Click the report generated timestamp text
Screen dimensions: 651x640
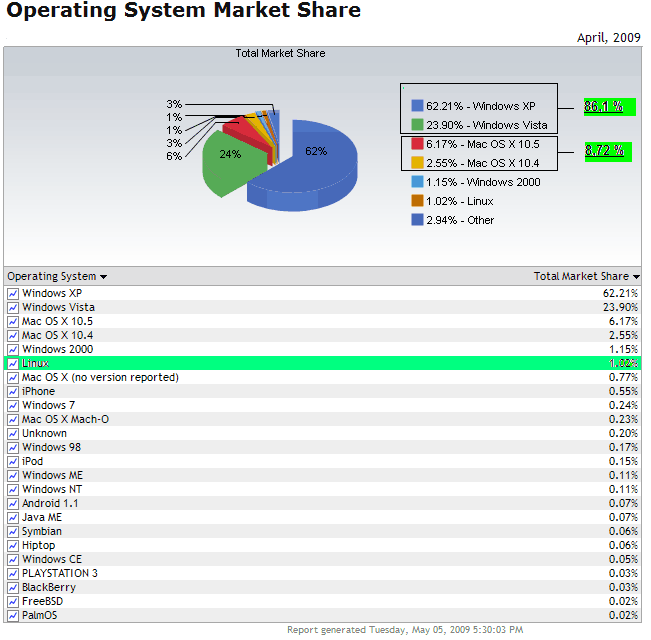[x=405, y=630]
